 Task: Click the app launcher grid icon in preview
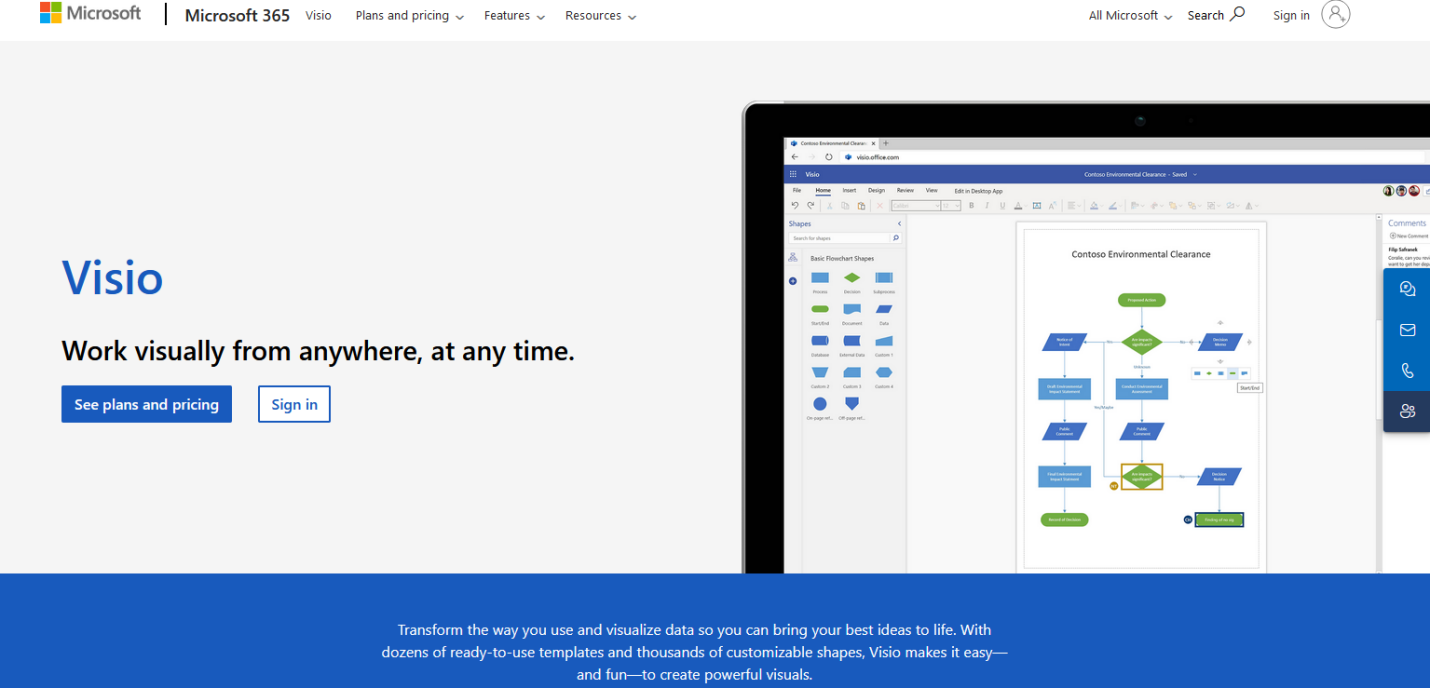point(794,174)
